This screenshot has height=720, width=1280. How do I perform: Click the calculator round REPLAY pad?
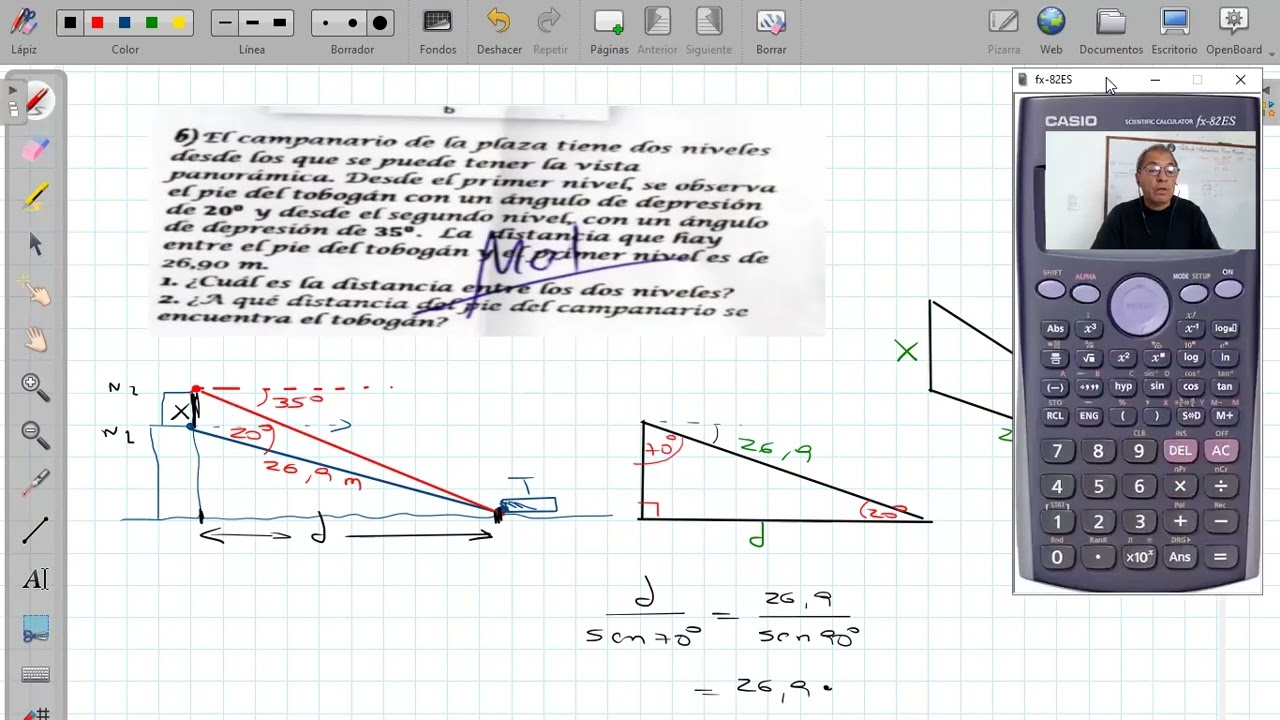1139,305
